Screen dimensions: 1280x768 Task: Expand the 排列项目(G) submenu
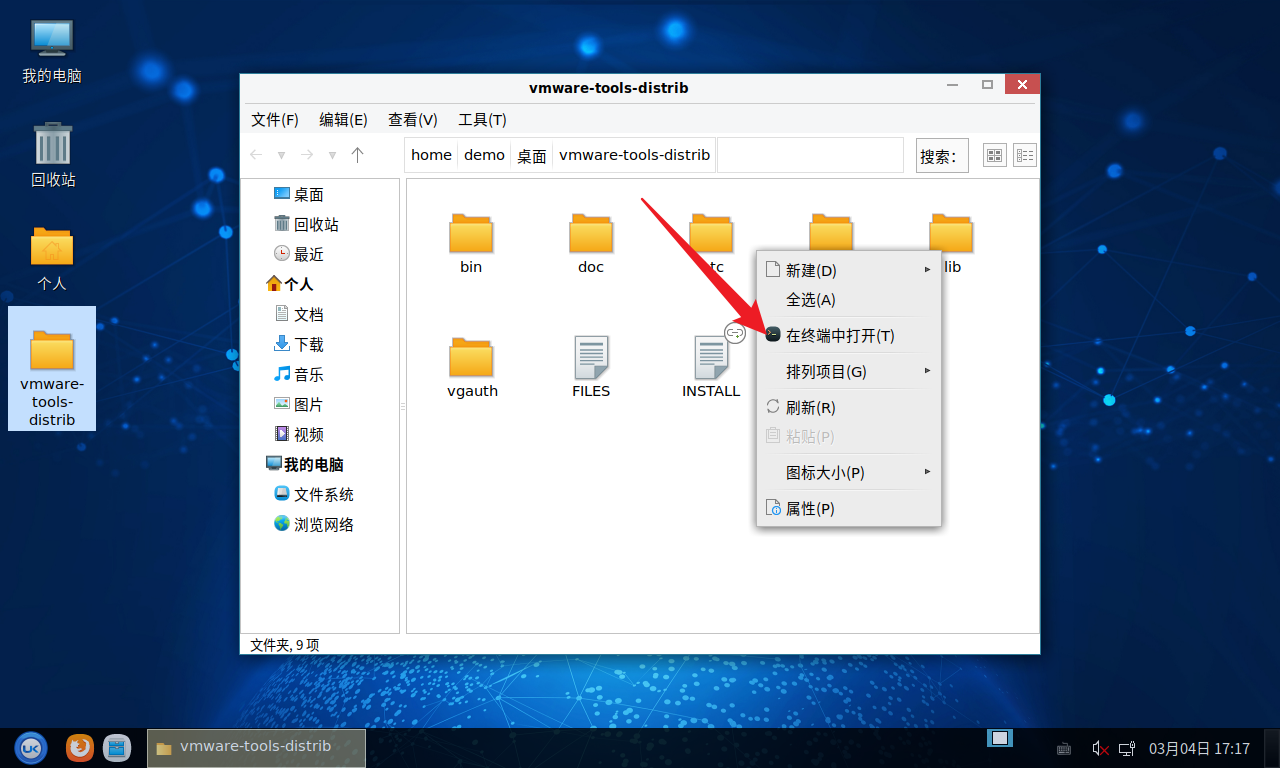point(848,372)
